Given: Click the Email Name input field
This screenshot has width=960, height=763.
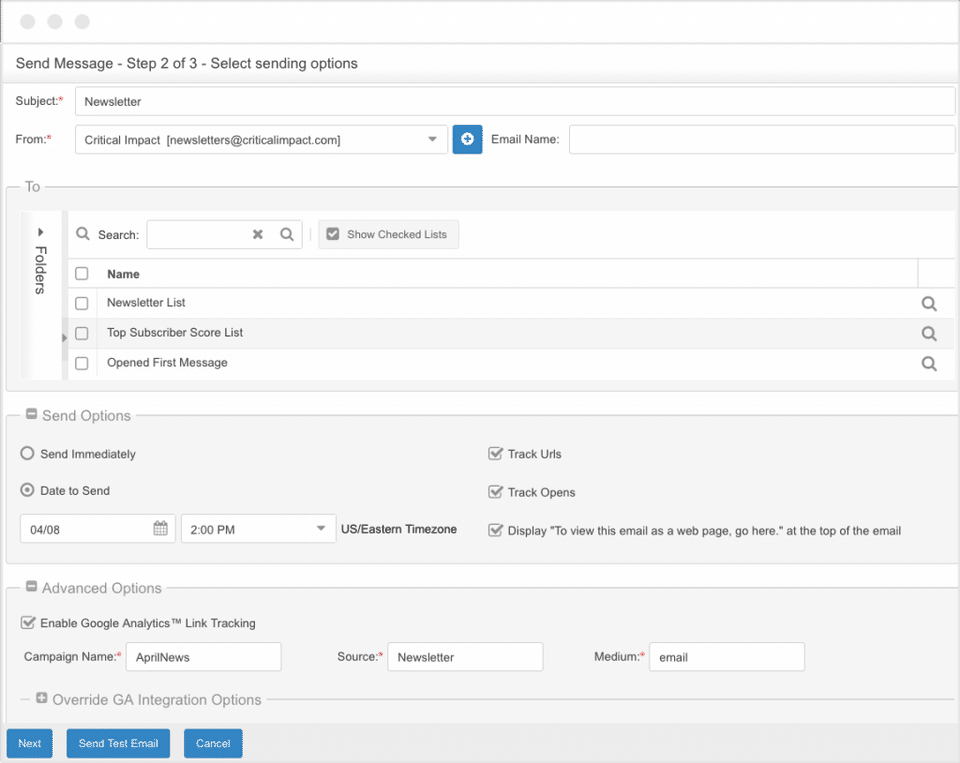Looking at the screenshot, I should pos(762,140).
